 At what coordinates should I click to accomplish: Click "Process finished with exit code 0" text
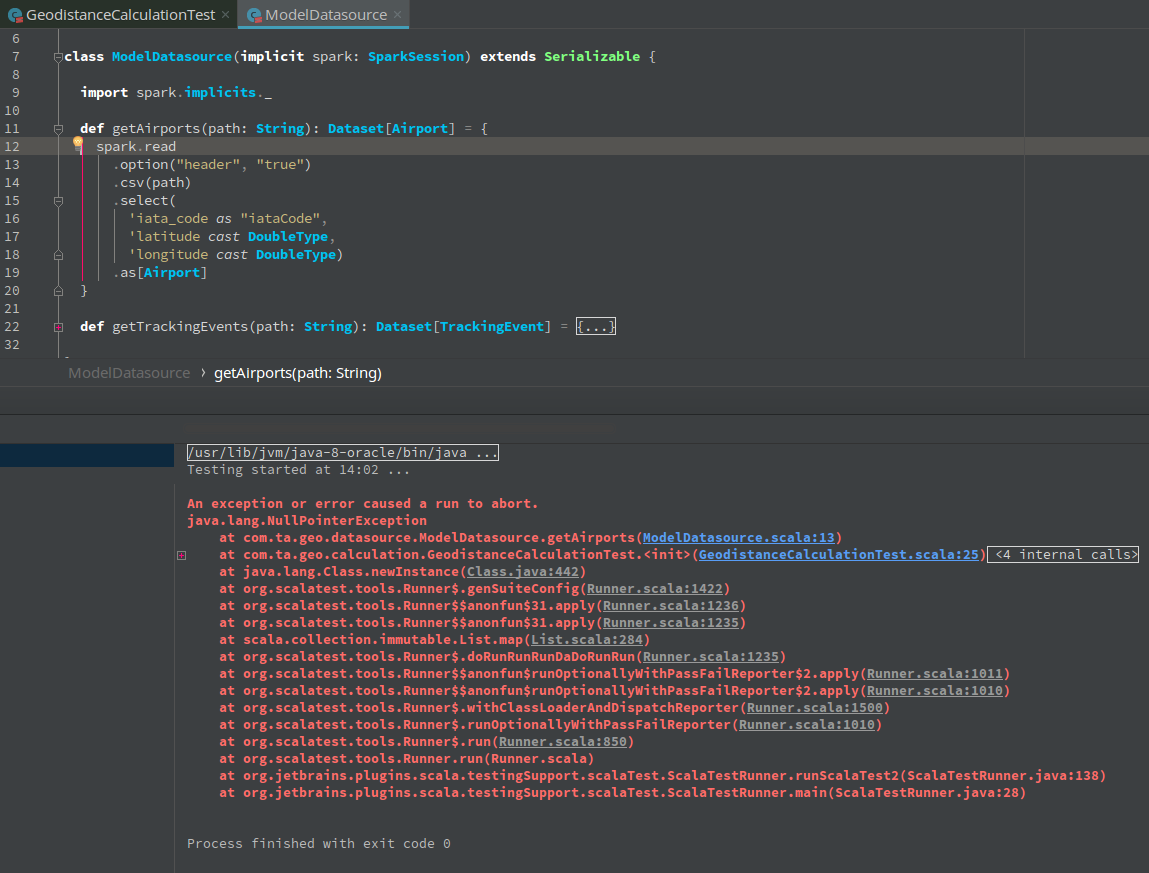click(319, 843)
